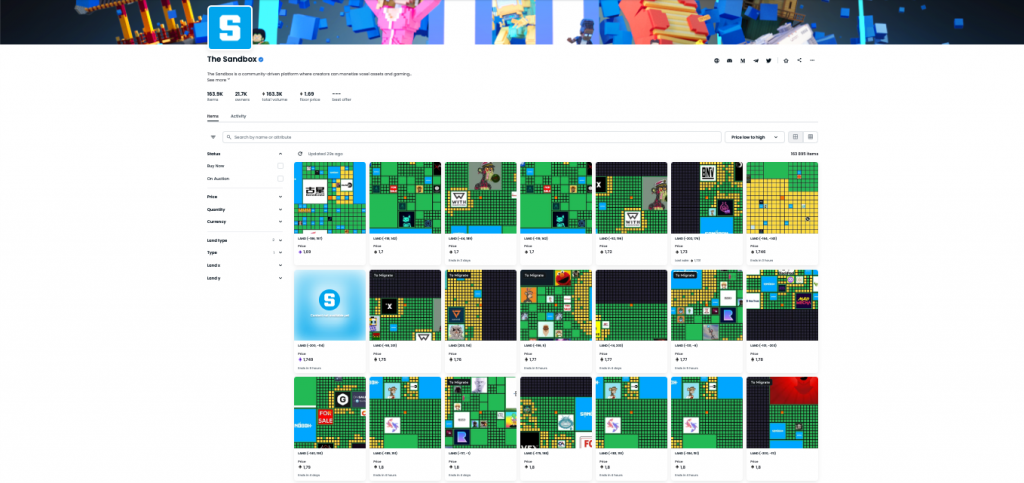Switch to small grid view icon
This screenshot has width=1024, height=483.
point(810,137)
